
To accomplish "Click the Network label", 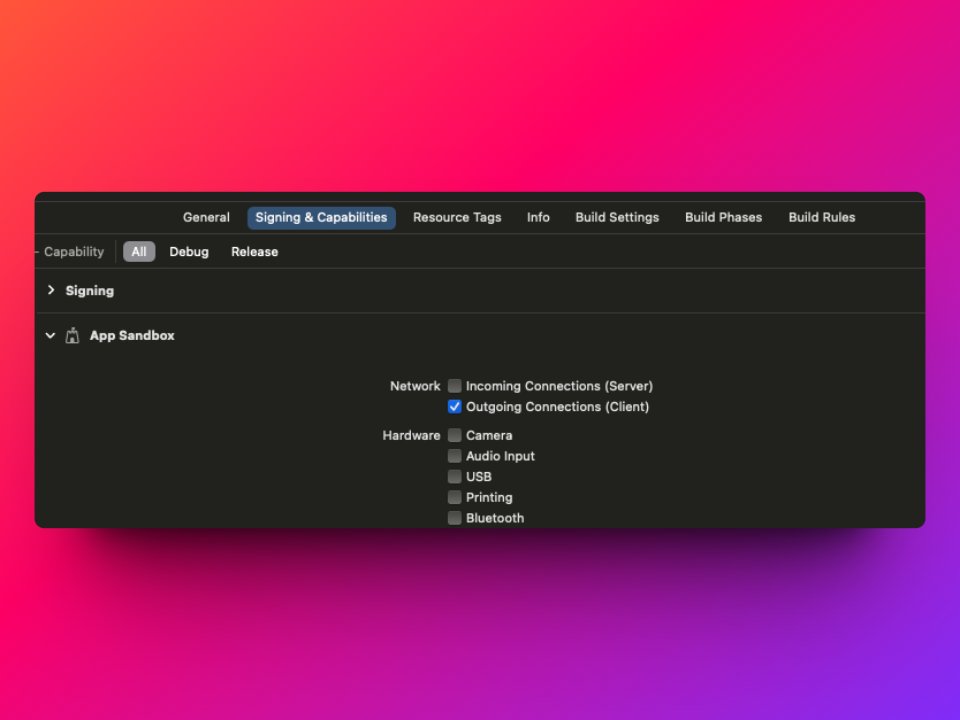I will [x=415, y=386].
